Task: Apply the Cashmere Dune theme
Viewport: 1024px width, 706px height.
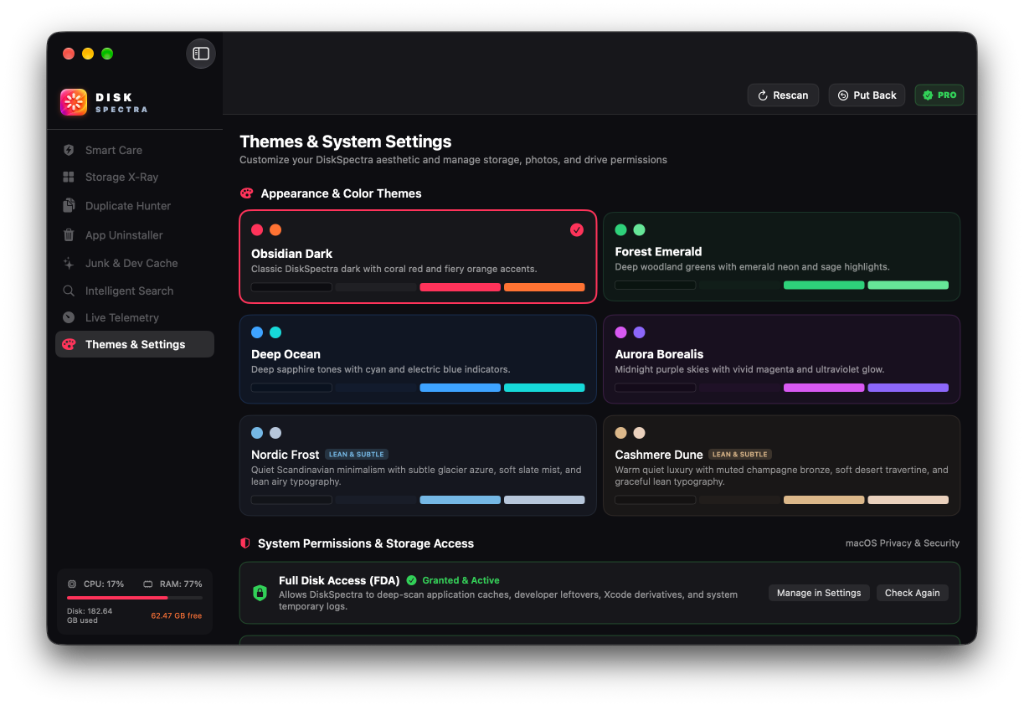Action: click(782, 466)
